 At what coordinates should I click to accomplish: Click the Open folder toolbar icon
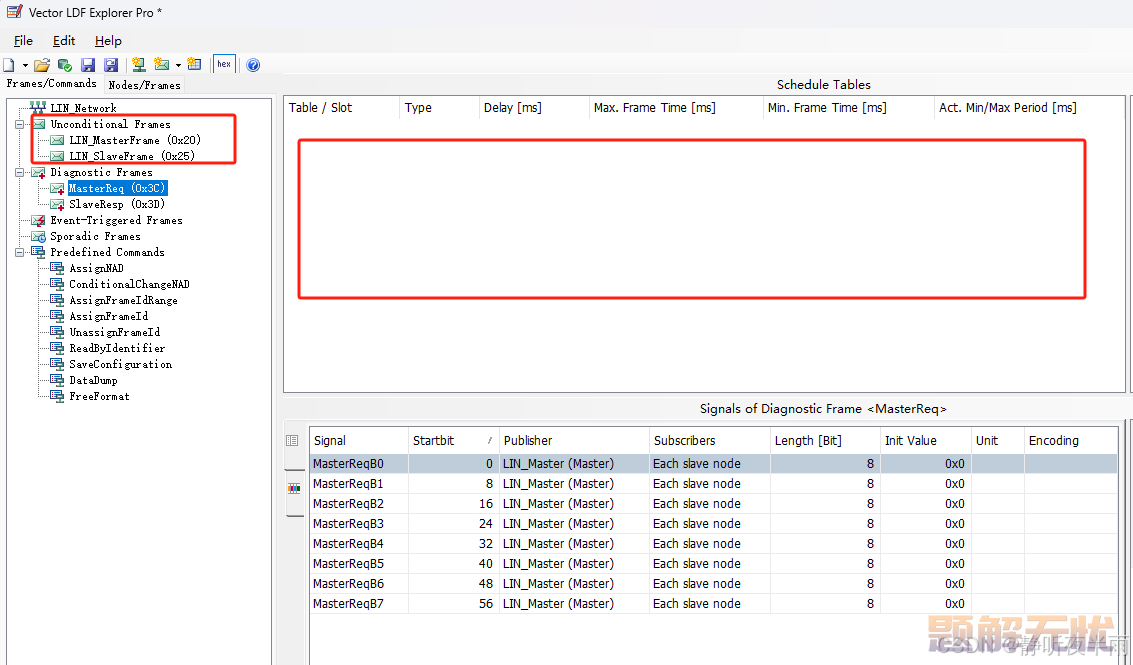[42, 65]
